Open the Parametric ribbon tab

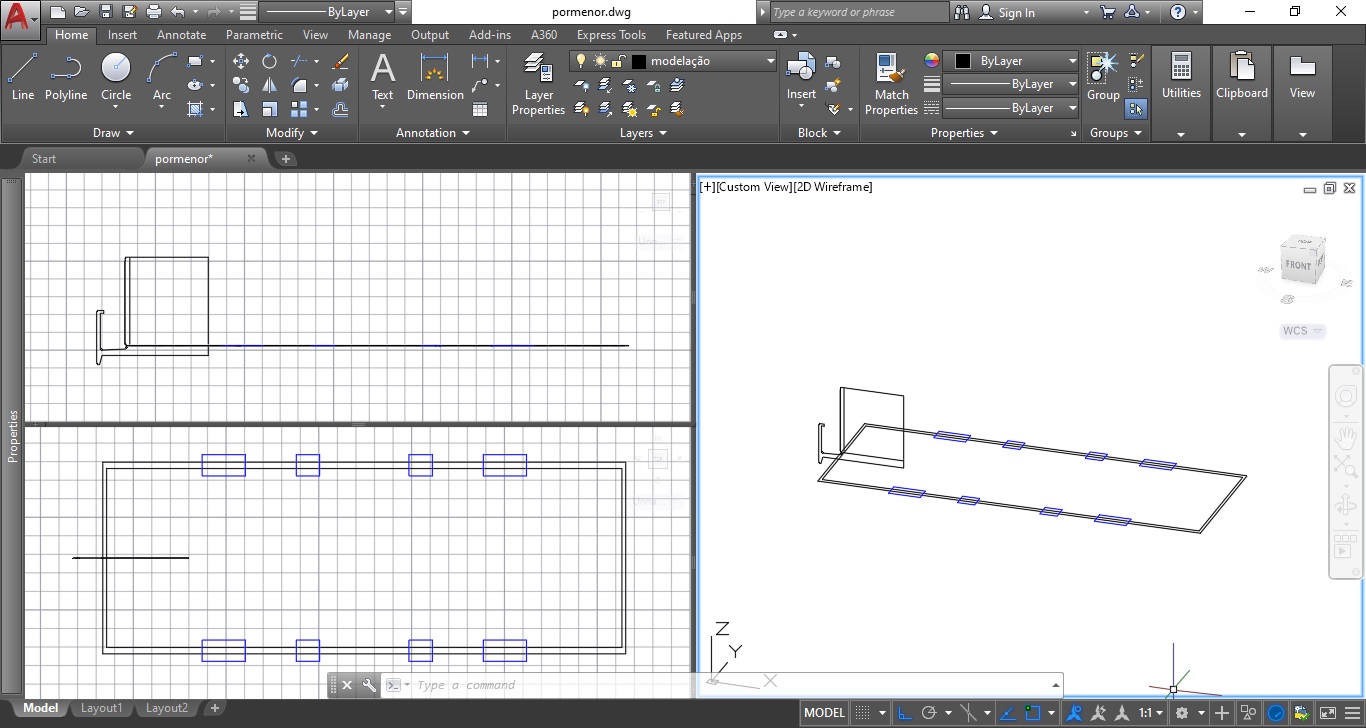(254, 34)
